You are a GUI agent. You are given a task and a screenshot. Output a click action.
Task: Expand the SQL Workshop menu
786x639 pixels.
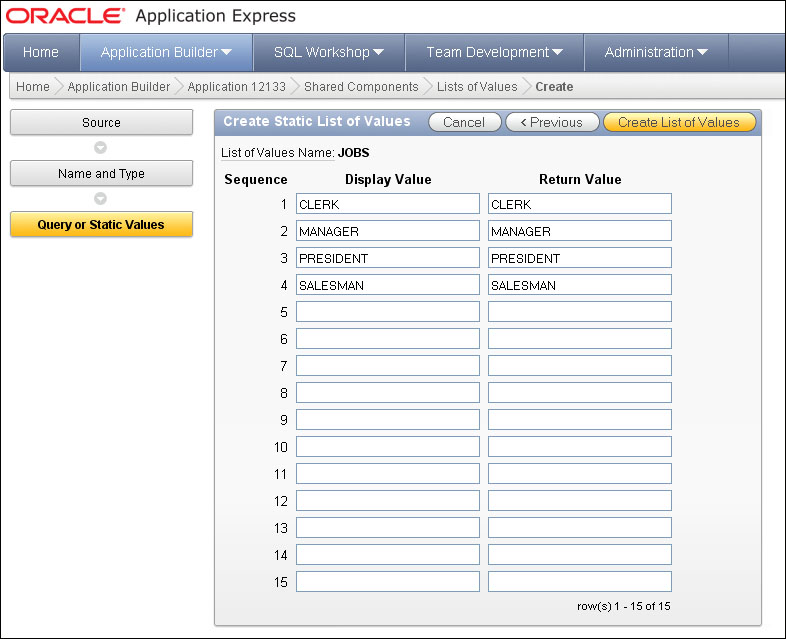click(x=328, y=52)
